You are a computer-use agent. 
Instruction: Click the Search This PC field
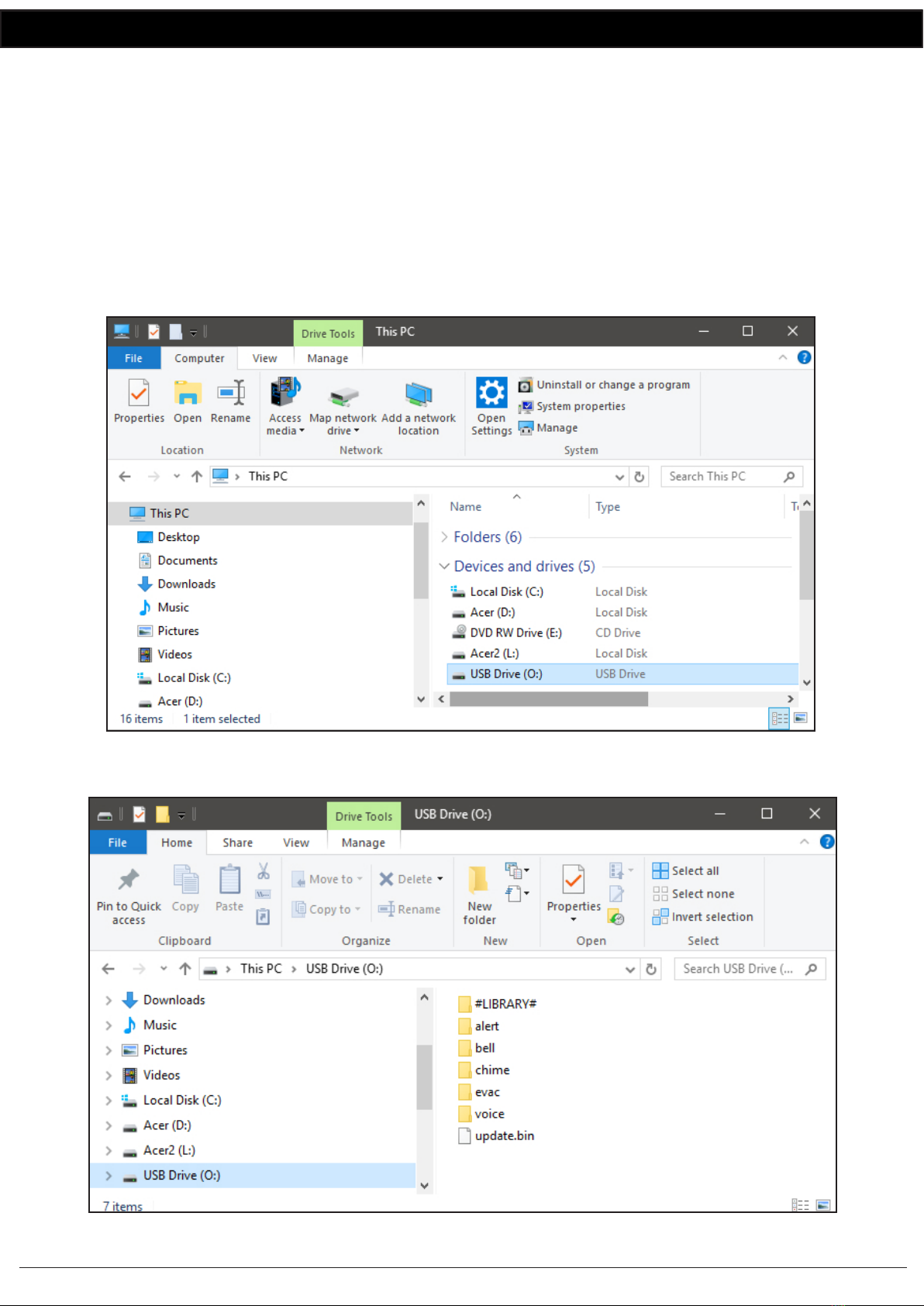(732, 477)
